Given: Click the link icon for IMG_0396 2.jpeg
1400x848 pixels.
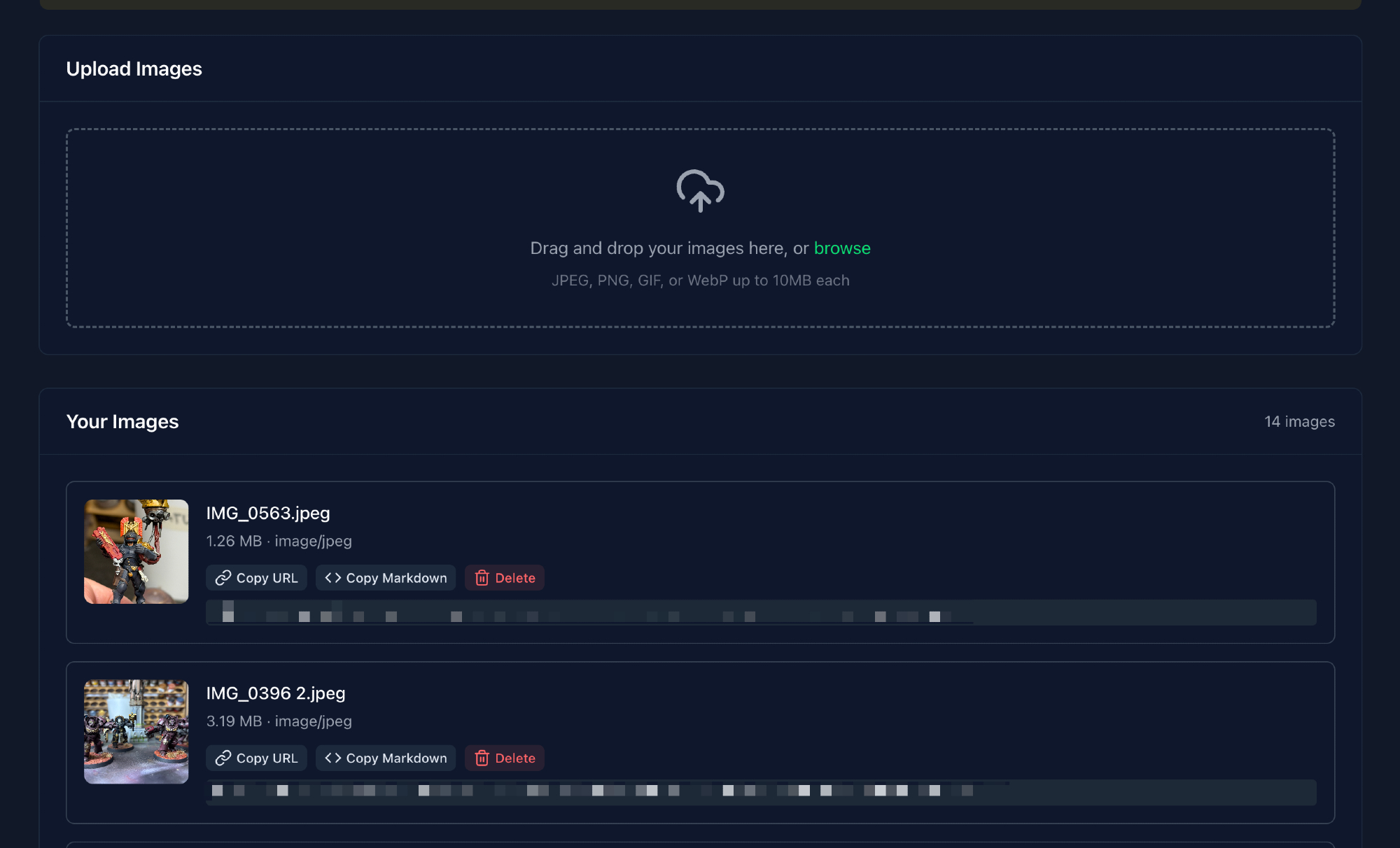Looking at the screenshot, I should [223, 758].
